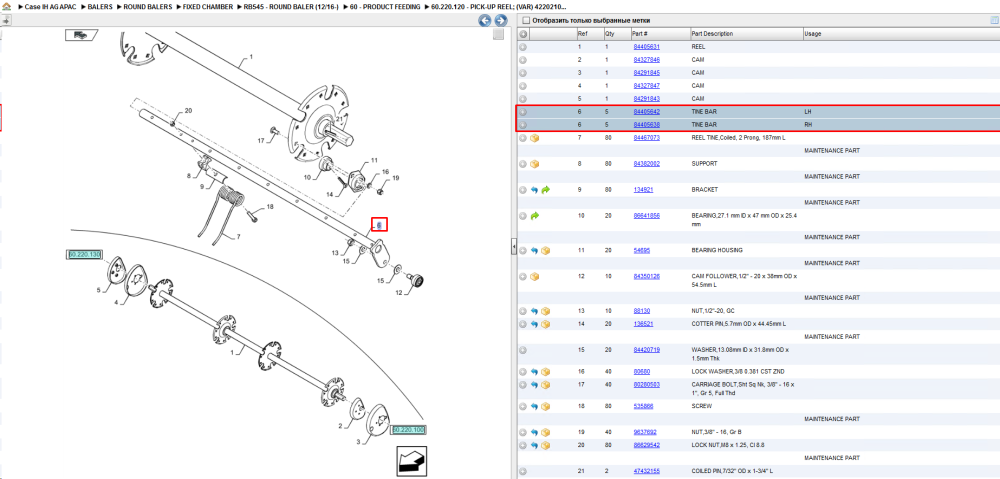Open part number 84467073 link
Viewport: 1000px width, 479px height.
[646, 138]
